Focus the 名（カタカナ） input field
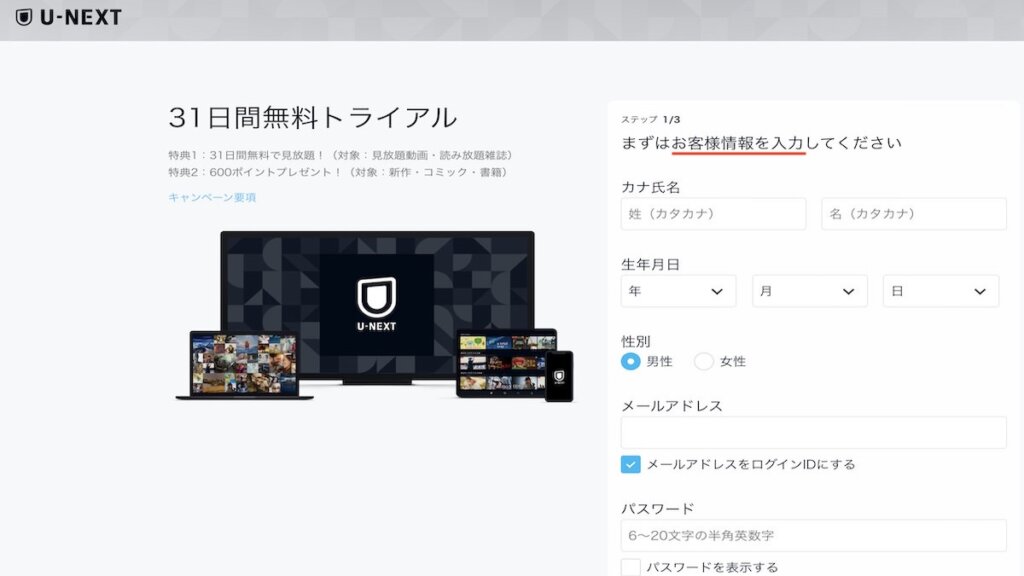 pos(914,214)
